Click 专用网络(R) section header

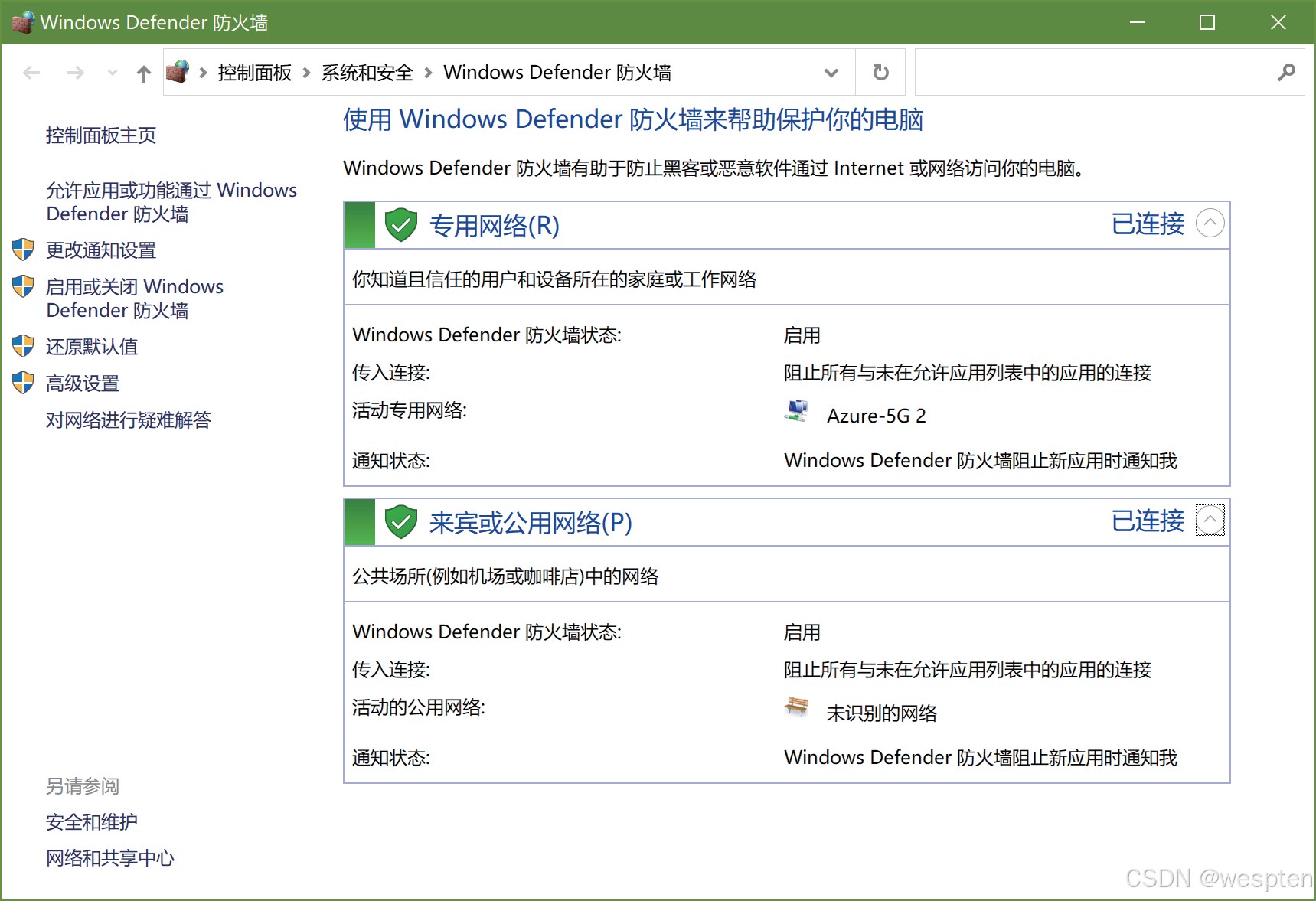tap(495, 226)
